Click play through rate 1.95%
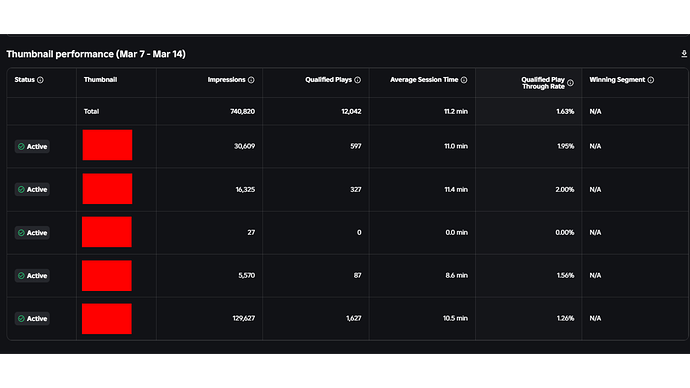Screen dimensions: 690x388 pos(565,146)
